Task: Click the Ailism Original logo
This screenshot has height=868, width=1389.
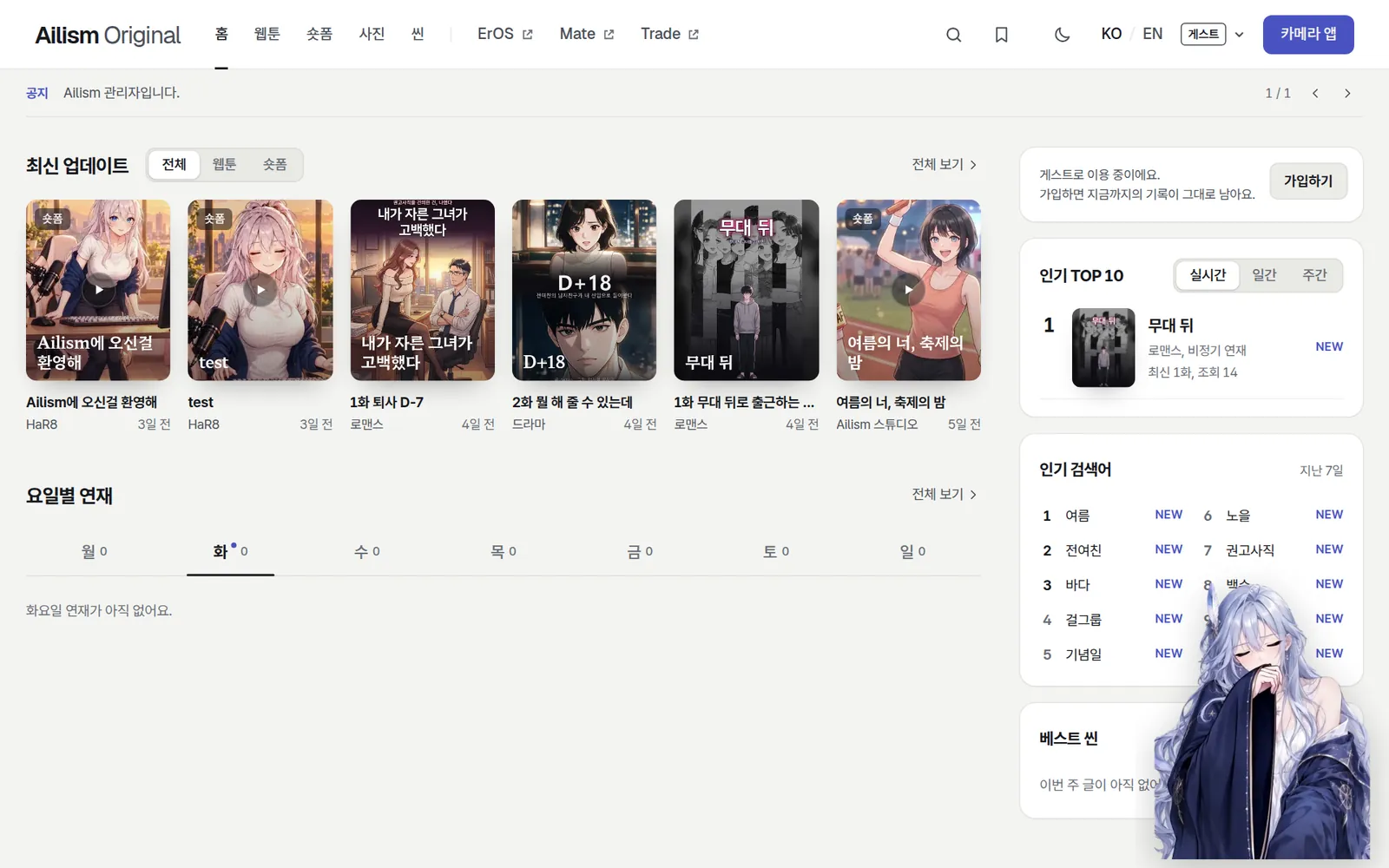Action: (108, 35)
